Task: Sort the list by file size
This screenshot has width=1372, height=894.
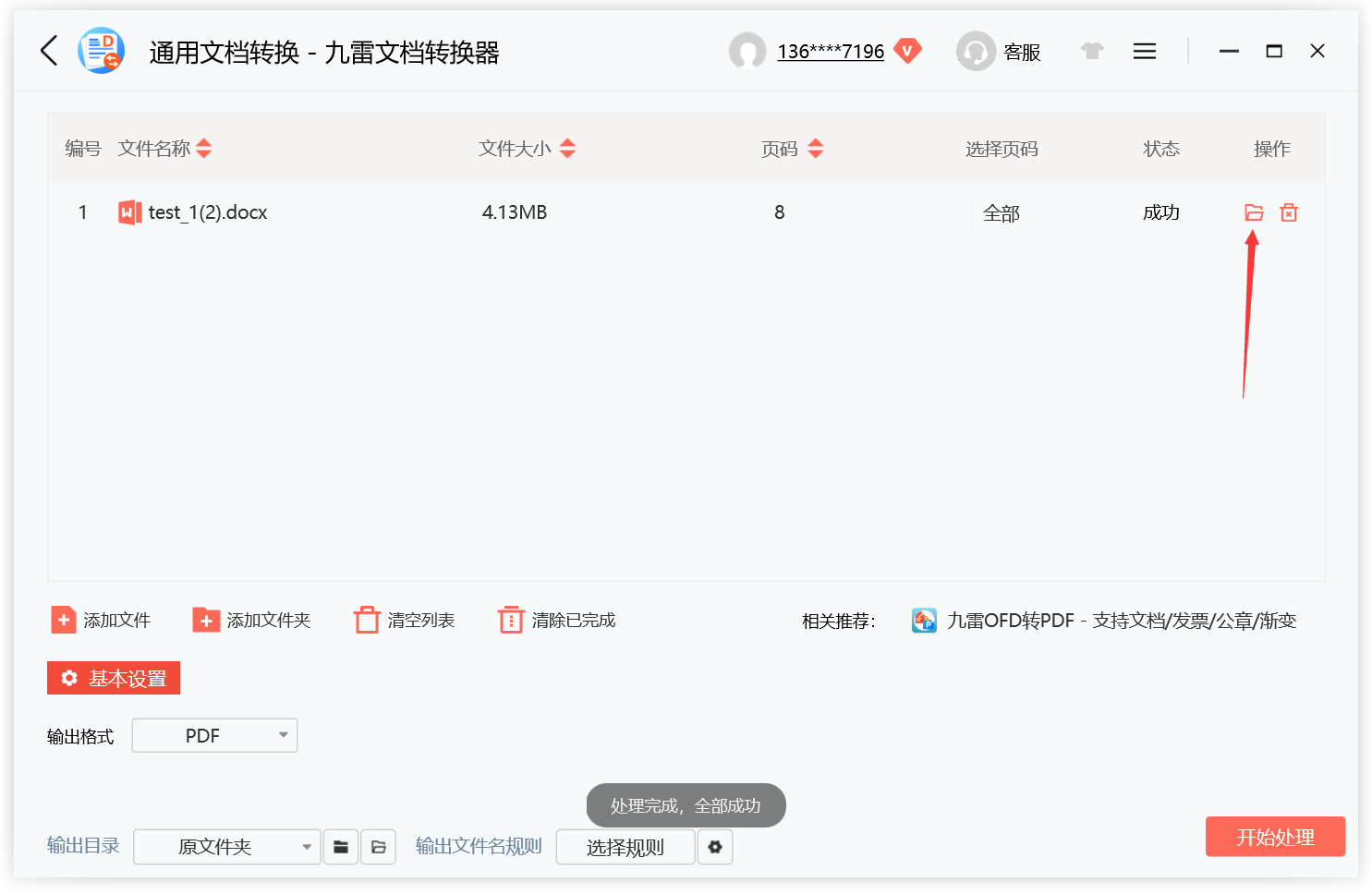Action: click(567, 149)
